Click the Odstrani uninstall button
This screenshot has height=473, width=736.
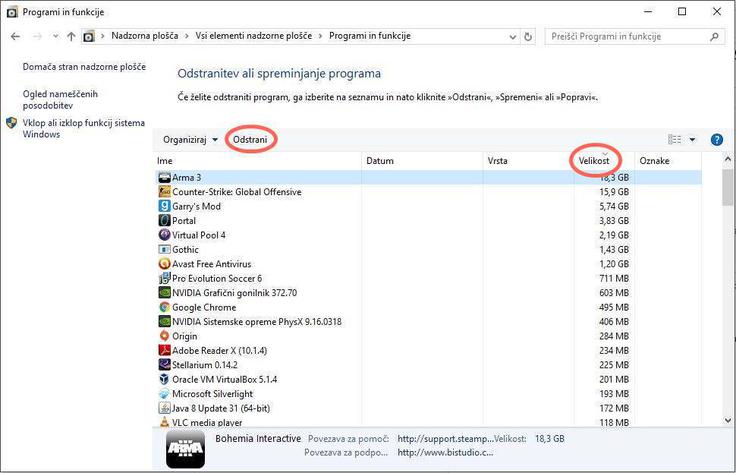coord(250,140)
